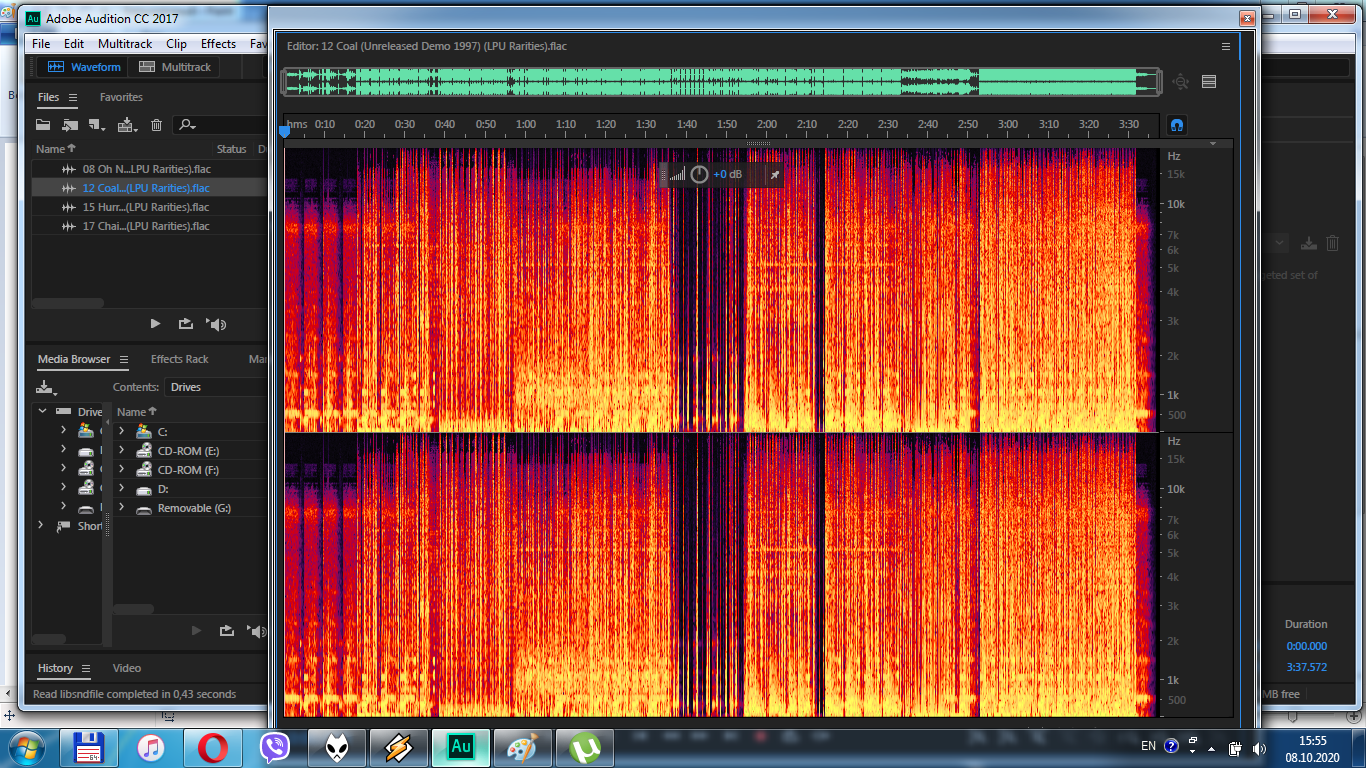Open the Effects menu
The height and width of the screenshot is (768, 1366).
tap(218, 44)
